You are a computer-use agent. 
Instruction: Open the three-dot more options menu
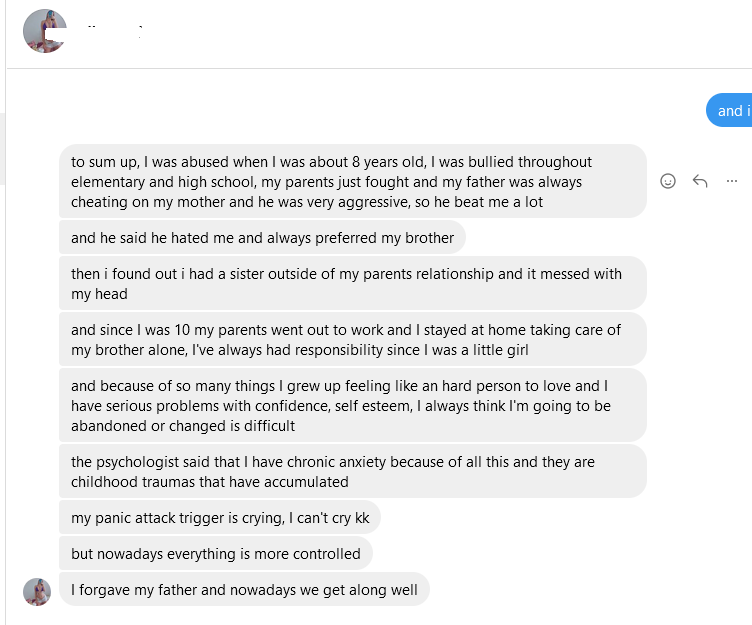pos(732,181)
